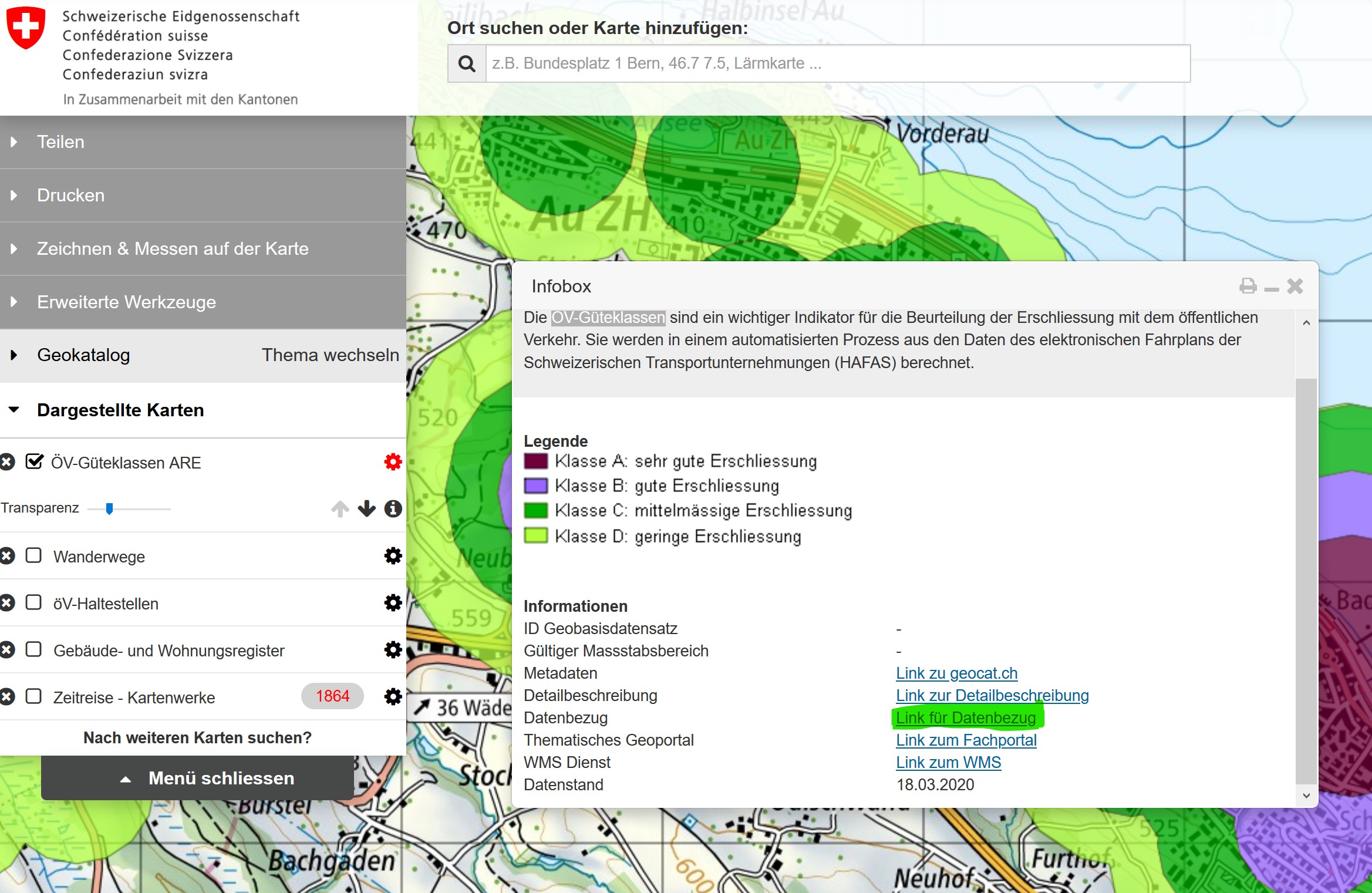This screenshot has width=1372, height=893.
Task: Open the Link für Datenbezug
Action: (x=965, y=718)
